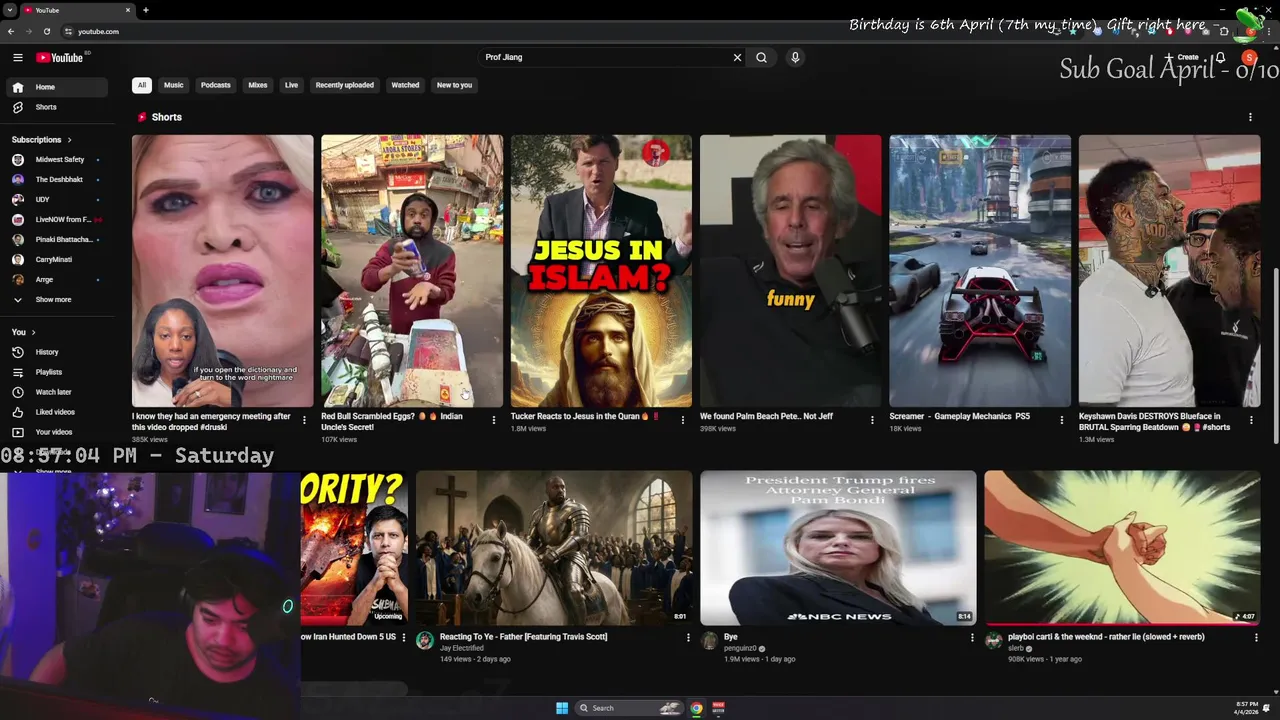Open the Windows Start menu
This screenshot has height=720, width=1280.
tap(562, 708)
